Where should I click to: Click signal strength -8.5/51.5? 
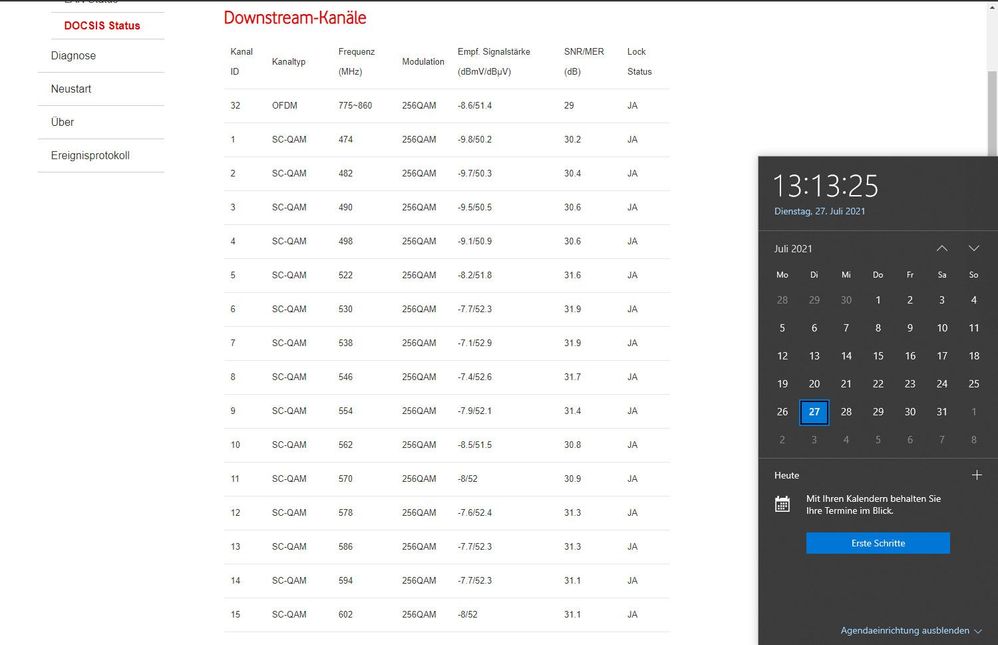(474, 444)
